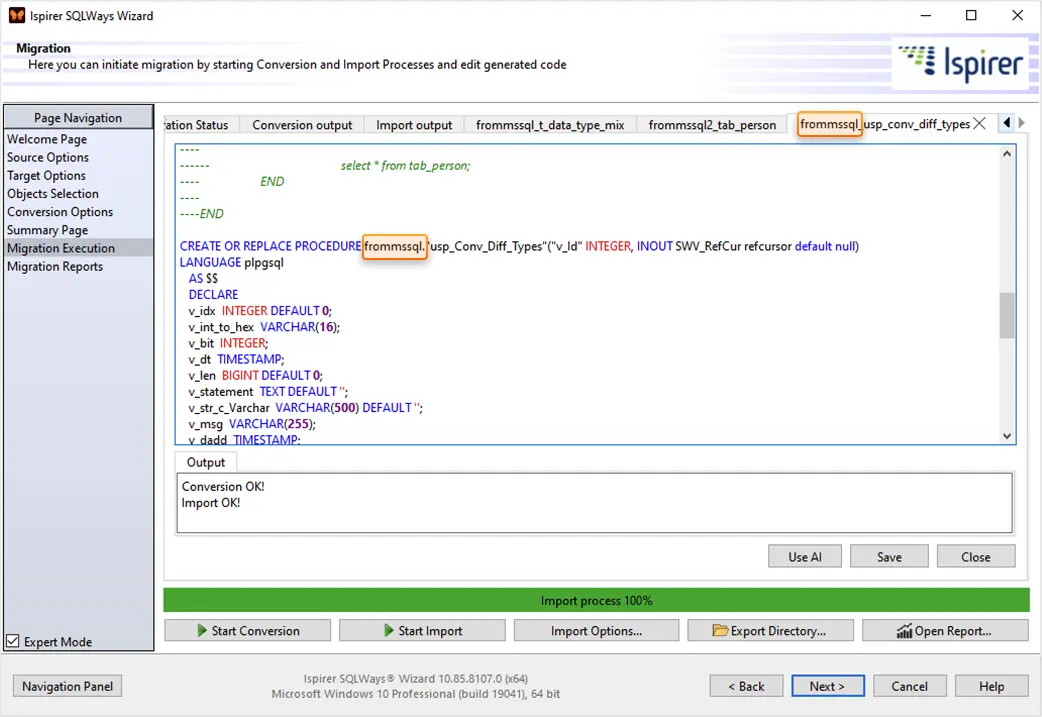This screenshot has height=717, width=1042.
Task: Click the 'v_idx INTEGER DEFAULT 0;' line
Action: pos(260,310)
